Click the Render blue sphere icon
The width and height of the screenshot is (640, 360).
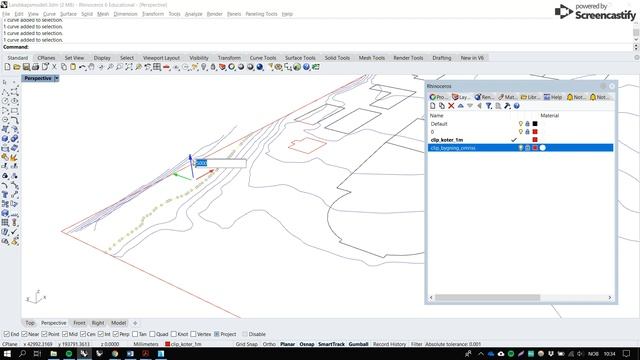click(260, 67)
